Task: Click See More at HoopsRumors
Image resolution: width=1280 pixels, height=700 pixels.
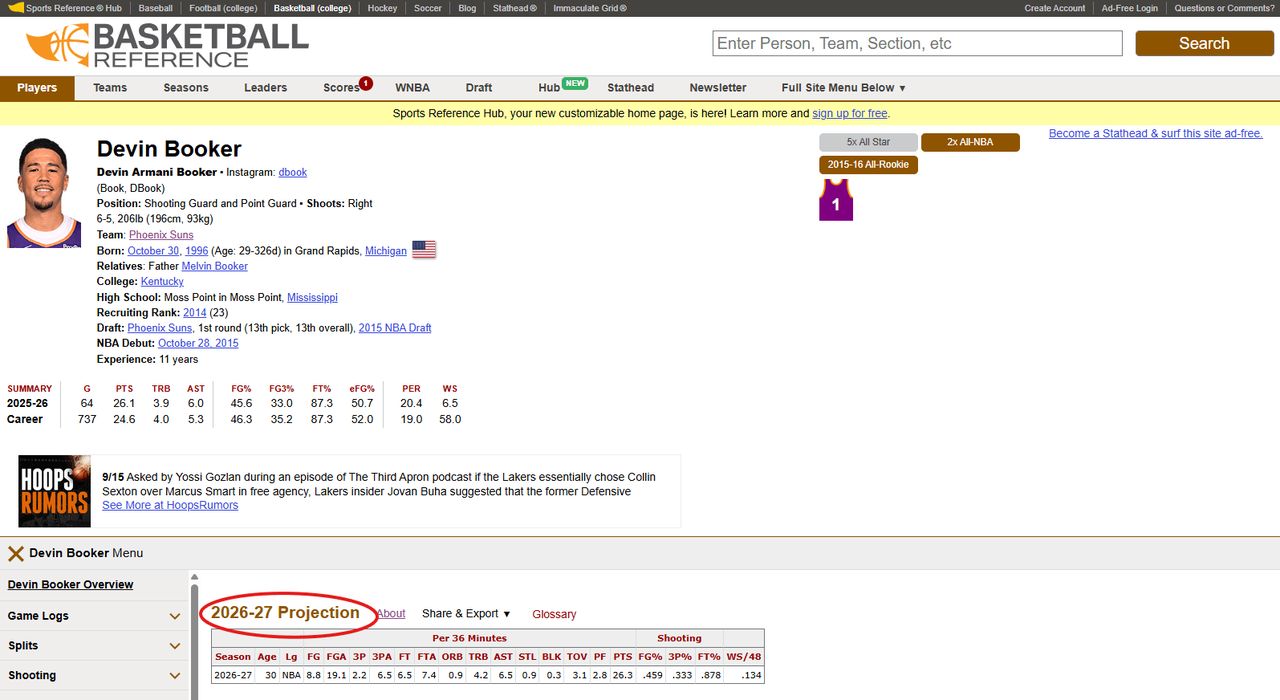Action: 170,505
